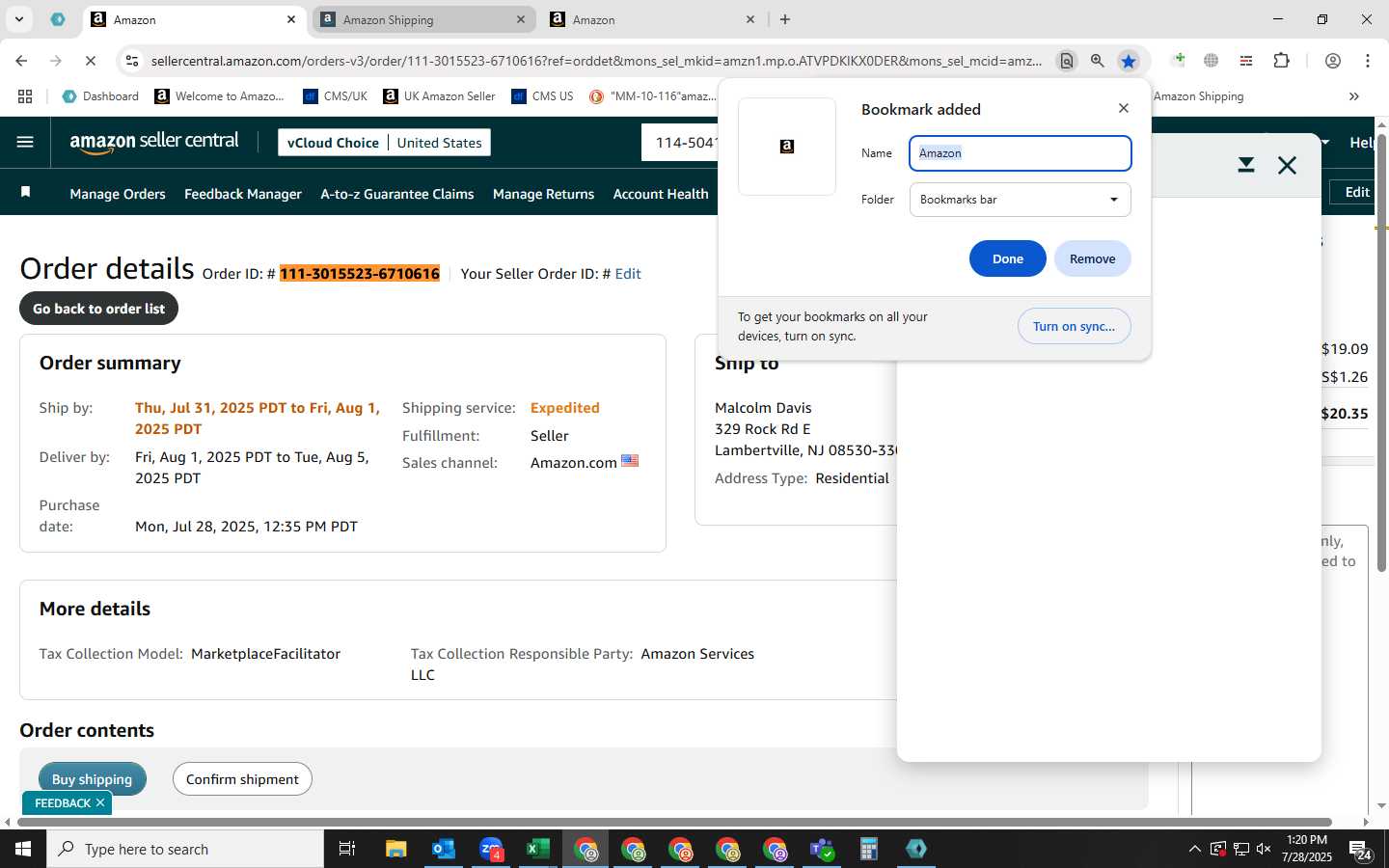Click the page's vertical scrollbar
This screenshot has width=1389, height=868.
click(1381, 352)
